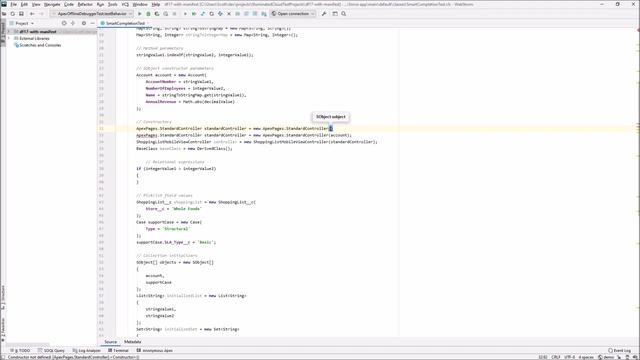Open settings via the wrench icon

point(324,14)
